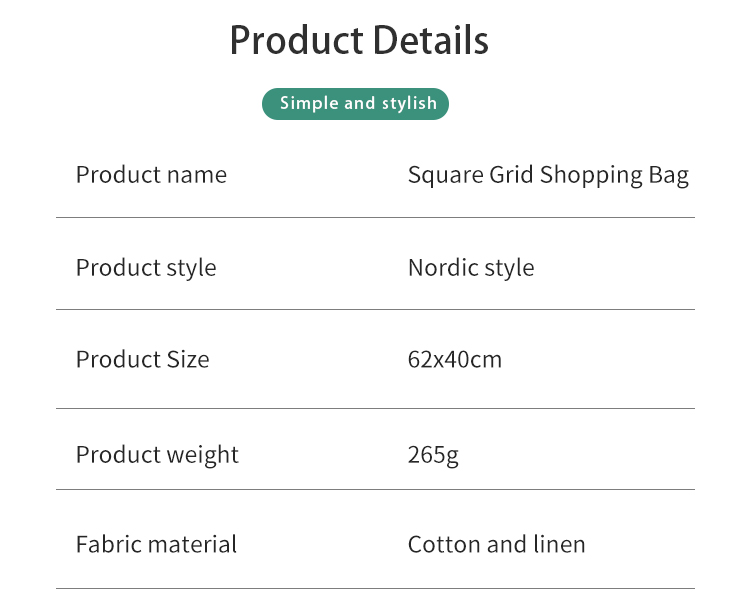Click the Nordic style value
This screenshot has width=750, height=614.
471,268
